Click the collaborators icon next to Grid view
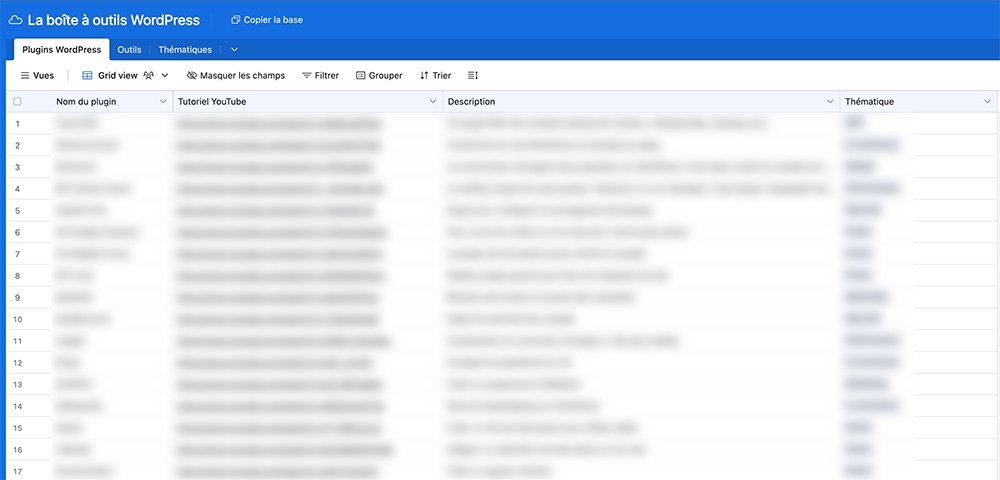 [x=149, y=76]
